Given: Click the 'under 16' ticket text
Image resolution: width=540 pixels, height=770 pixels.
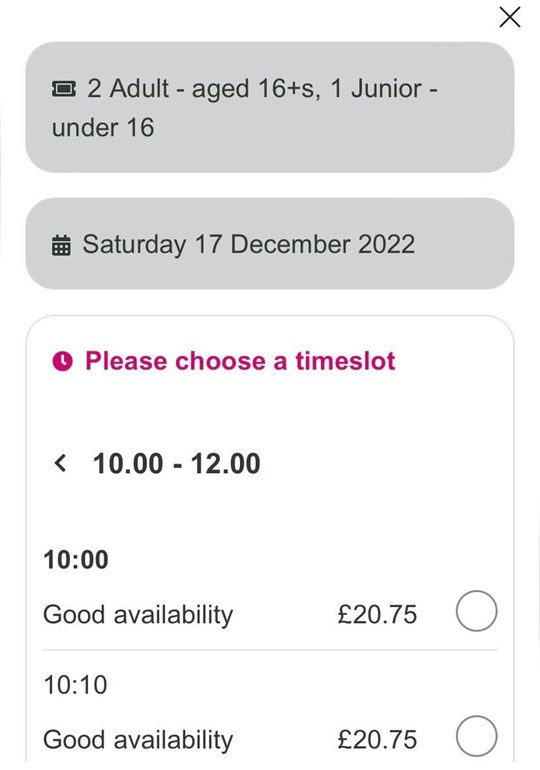Looking at the screenshot, I should [103, 128].
